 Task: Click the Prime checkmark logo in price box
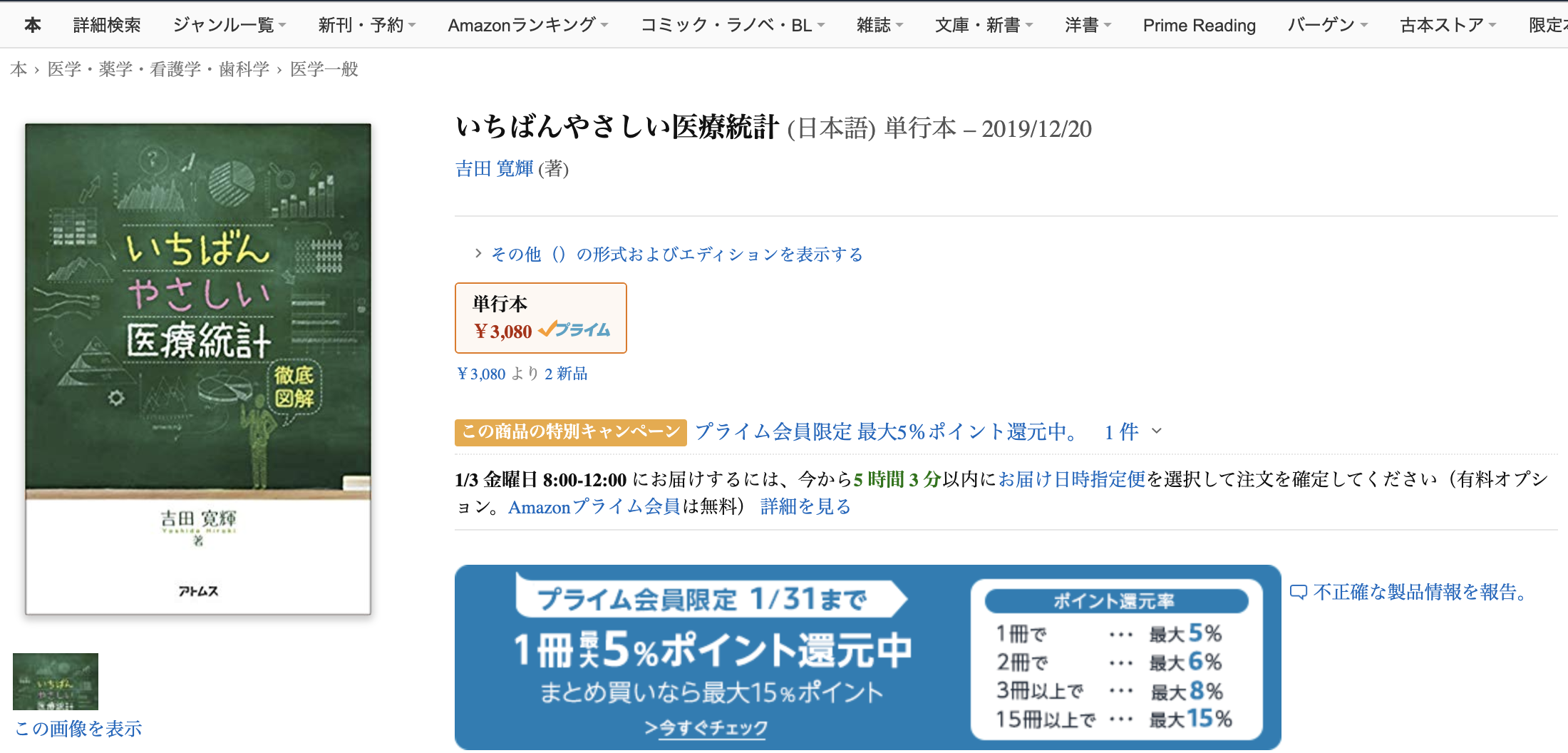click(574, 330)
